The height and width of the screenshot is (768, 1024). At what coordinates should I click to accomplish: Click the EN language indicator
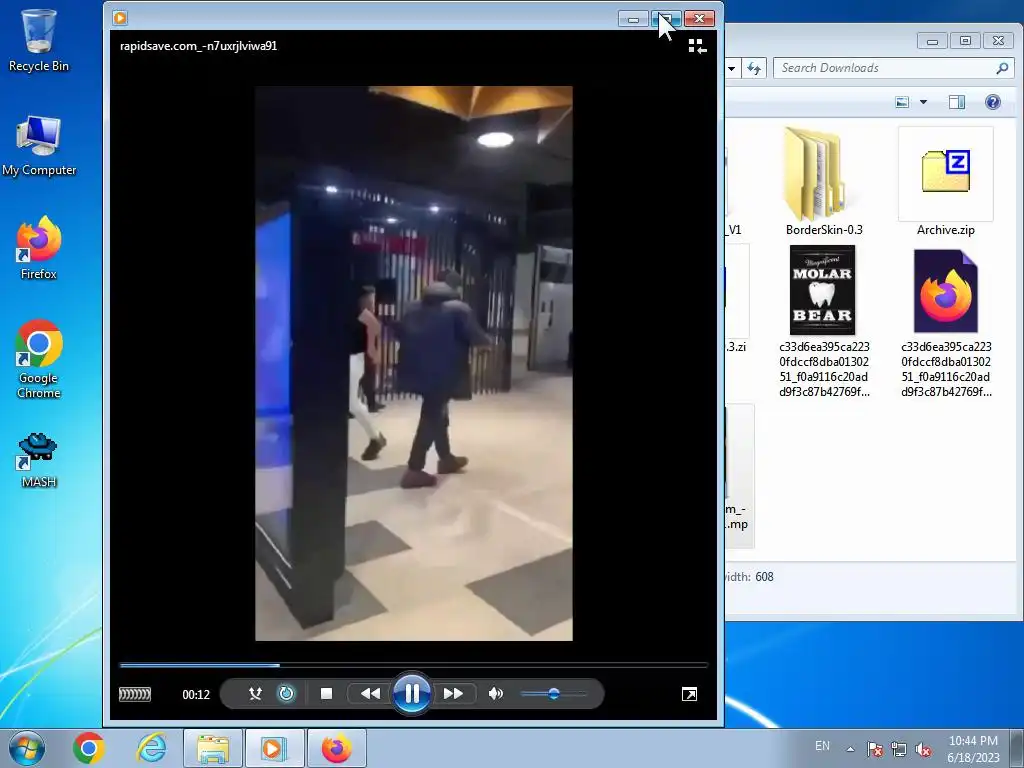click(822, 746)
